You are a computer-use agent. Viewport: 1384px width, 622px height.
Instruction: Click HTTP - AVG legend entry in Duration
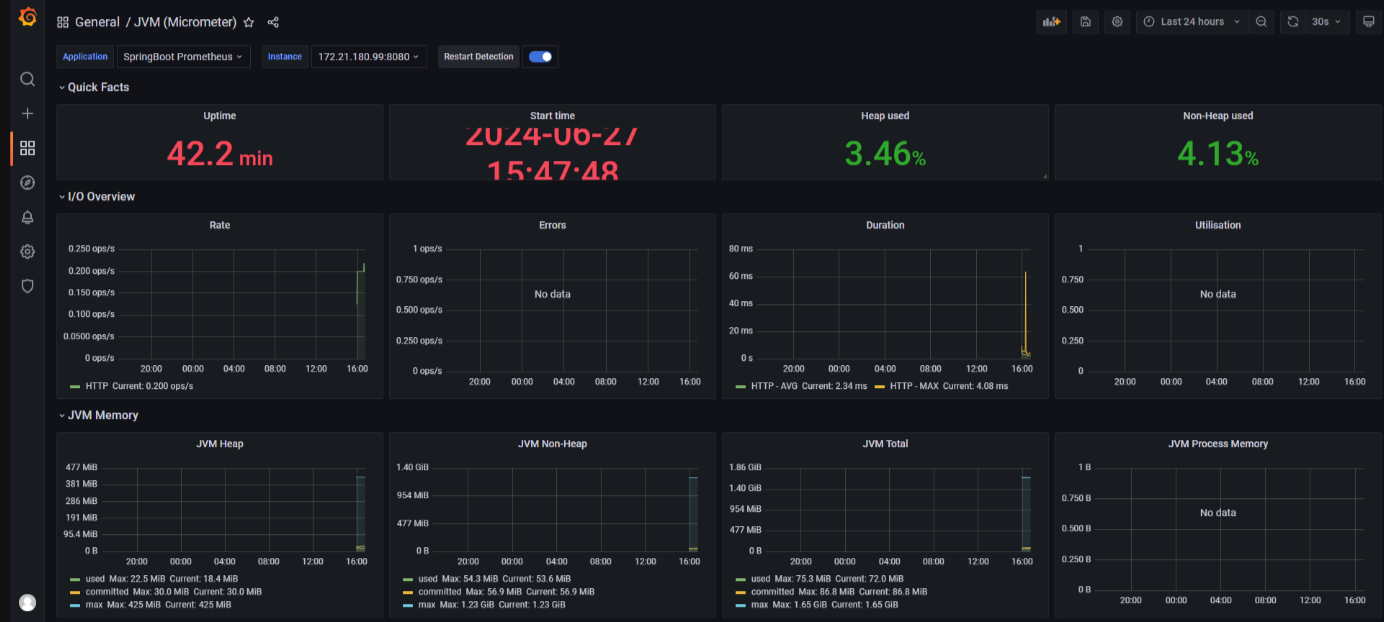coord(774,386)
